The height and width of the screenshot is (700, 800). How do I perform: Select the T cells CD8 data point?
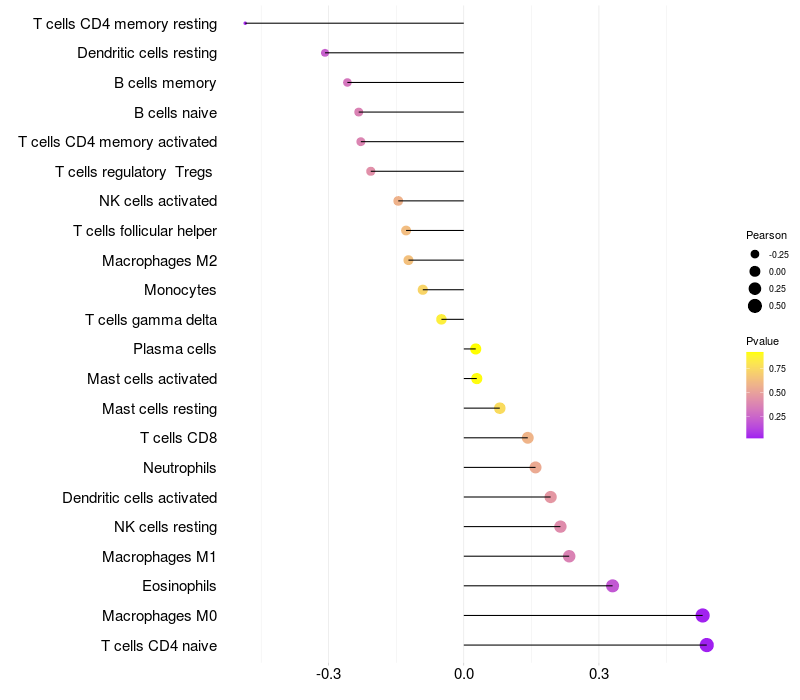pos(528,438)
